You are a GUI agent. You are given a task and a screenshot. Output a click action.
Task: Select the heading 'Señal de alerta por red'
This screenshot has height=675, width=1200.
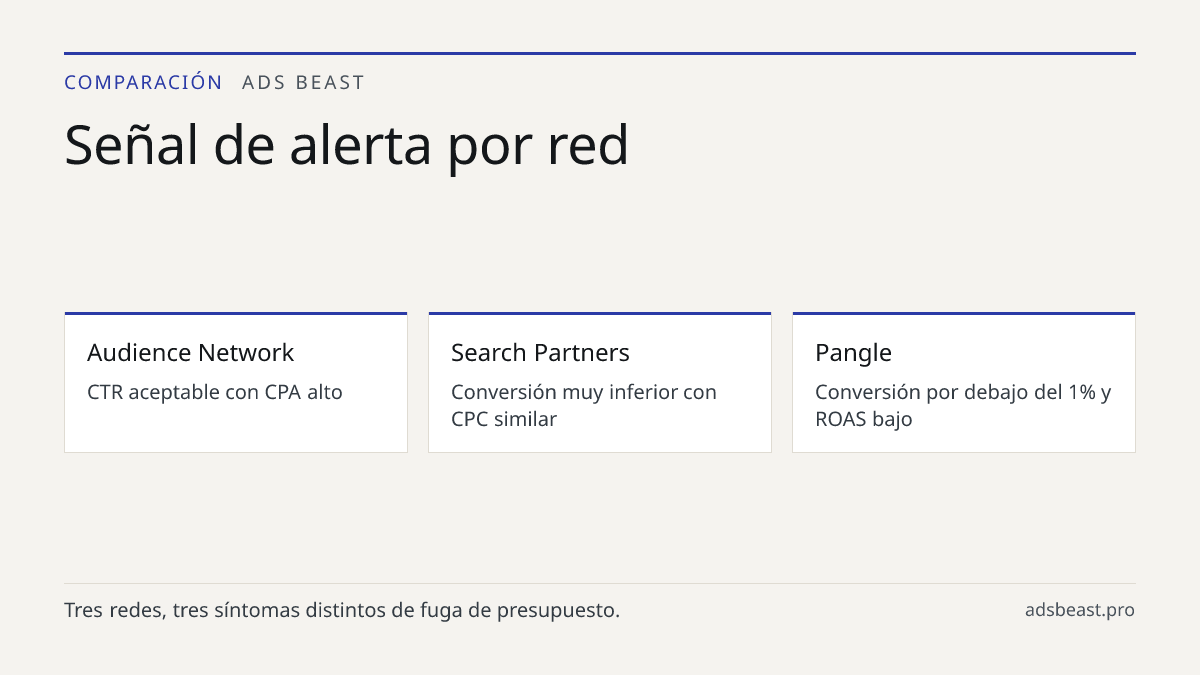point(346,145)
